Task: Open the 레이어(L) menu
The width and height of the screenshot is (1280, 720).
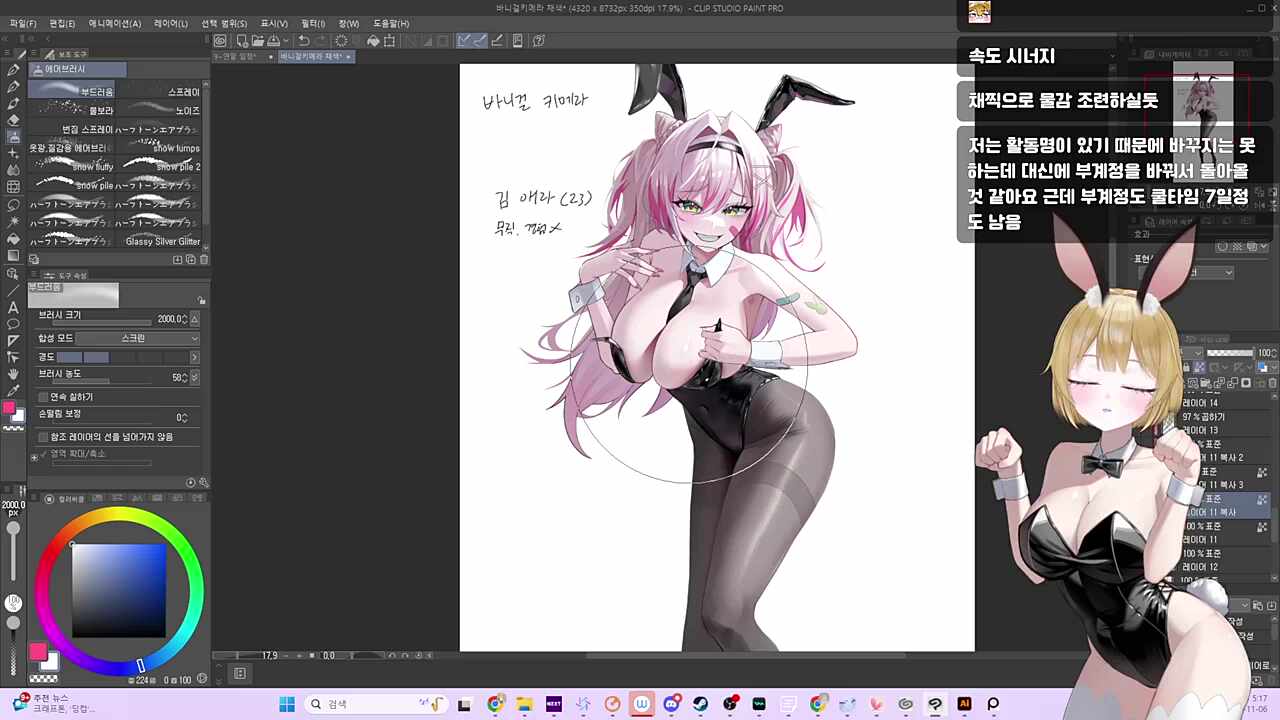Action: pos(170,23)
